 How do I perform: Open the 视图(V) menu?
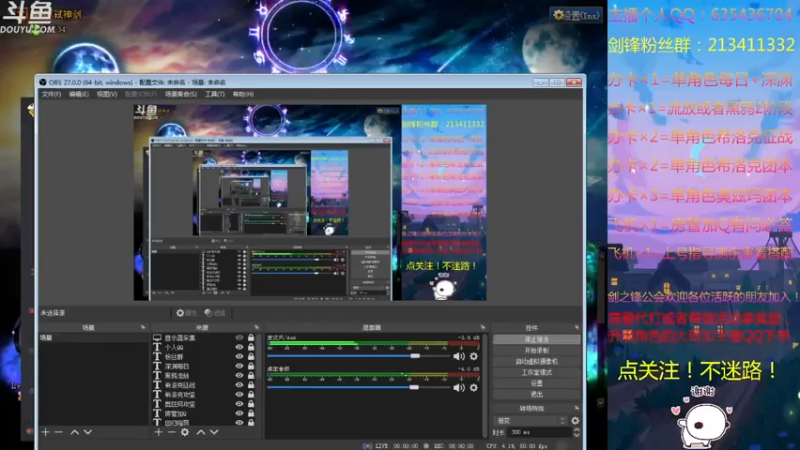107,94
